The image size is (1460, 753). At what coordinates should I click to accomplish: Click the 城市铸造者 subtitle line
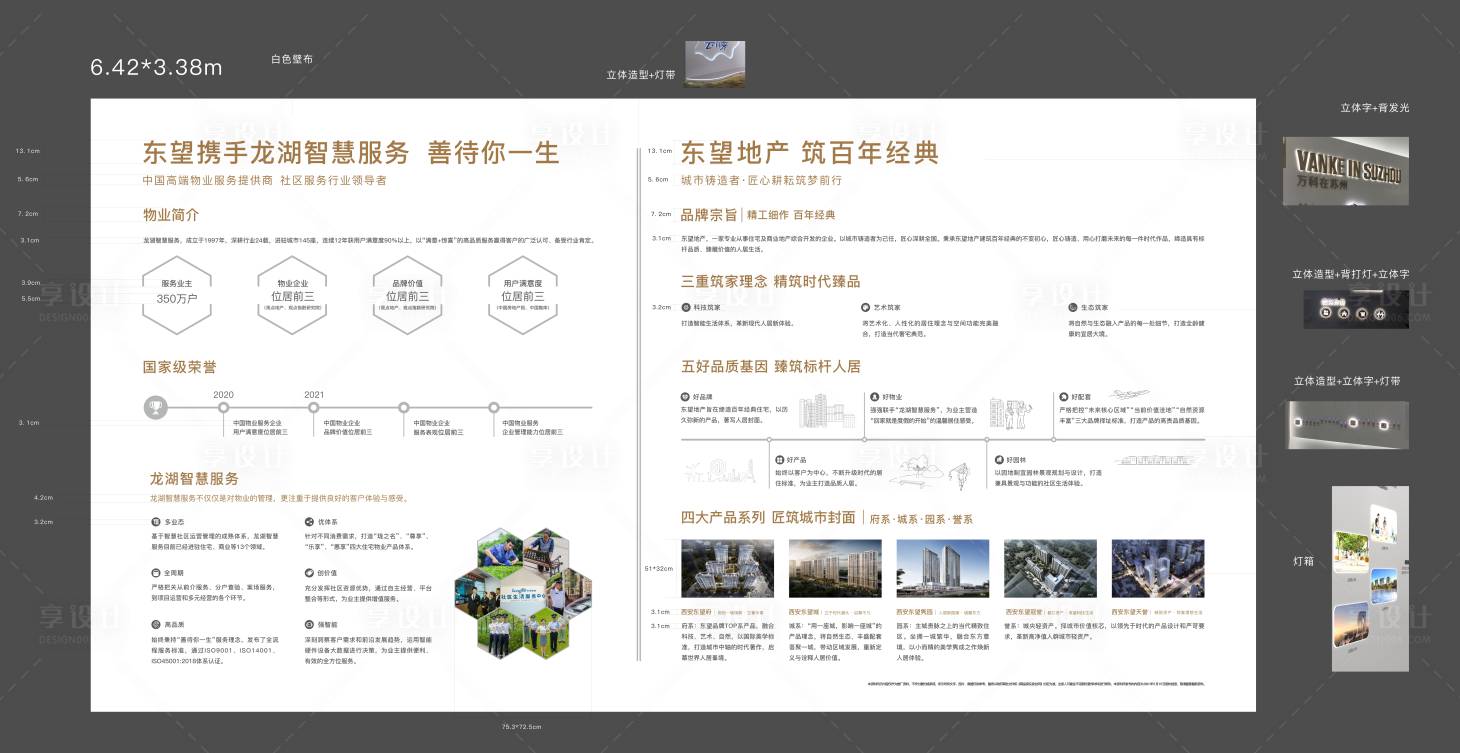point(761,181)
